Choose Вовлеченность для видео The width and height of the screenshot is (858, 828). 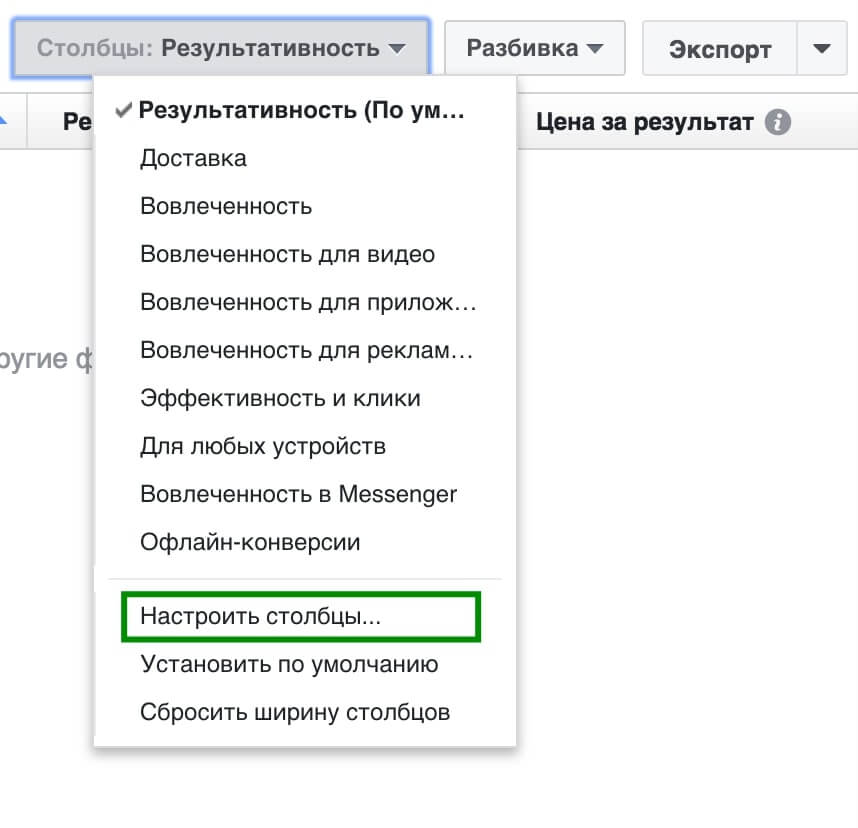[285, 254]
